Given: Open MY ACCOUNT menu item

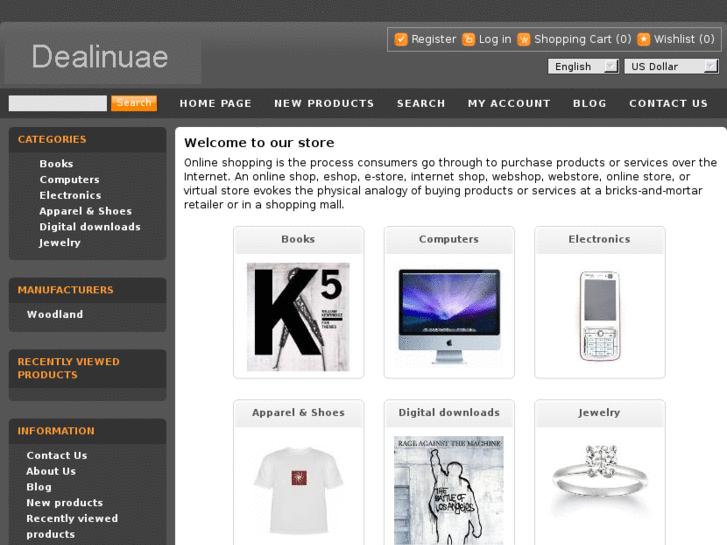Looking at the screenshot, I should (x=509, y=103).
